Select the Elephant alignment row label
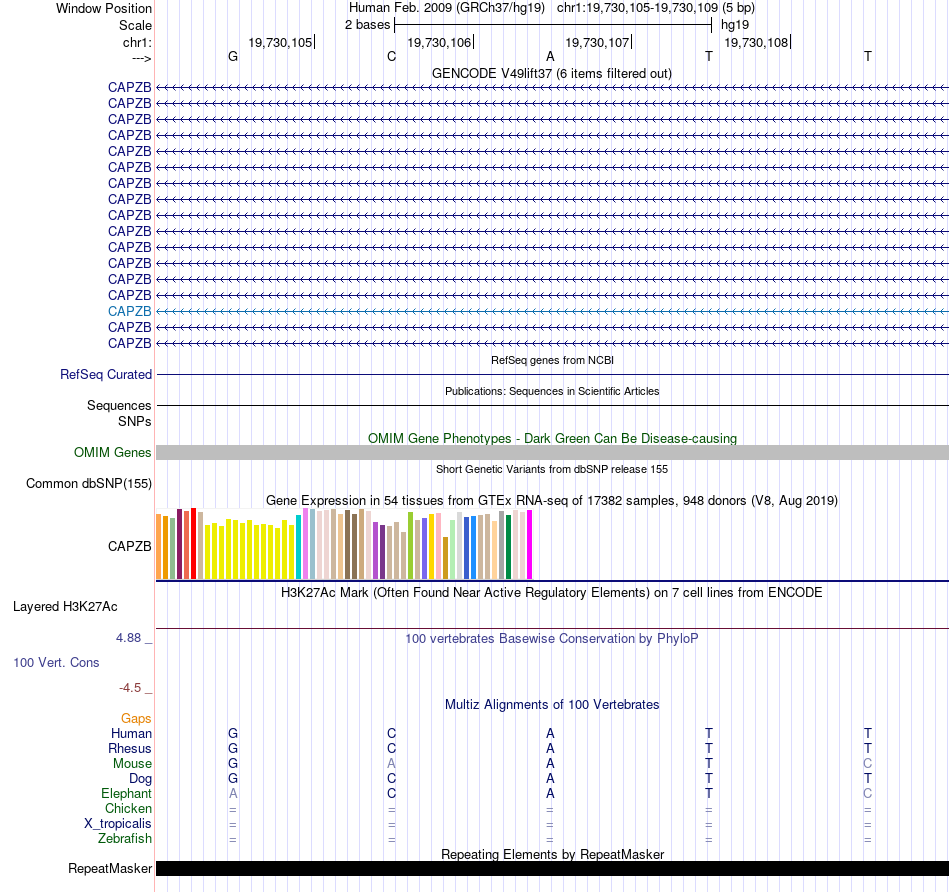950x892 pixels. pos(127,794)
